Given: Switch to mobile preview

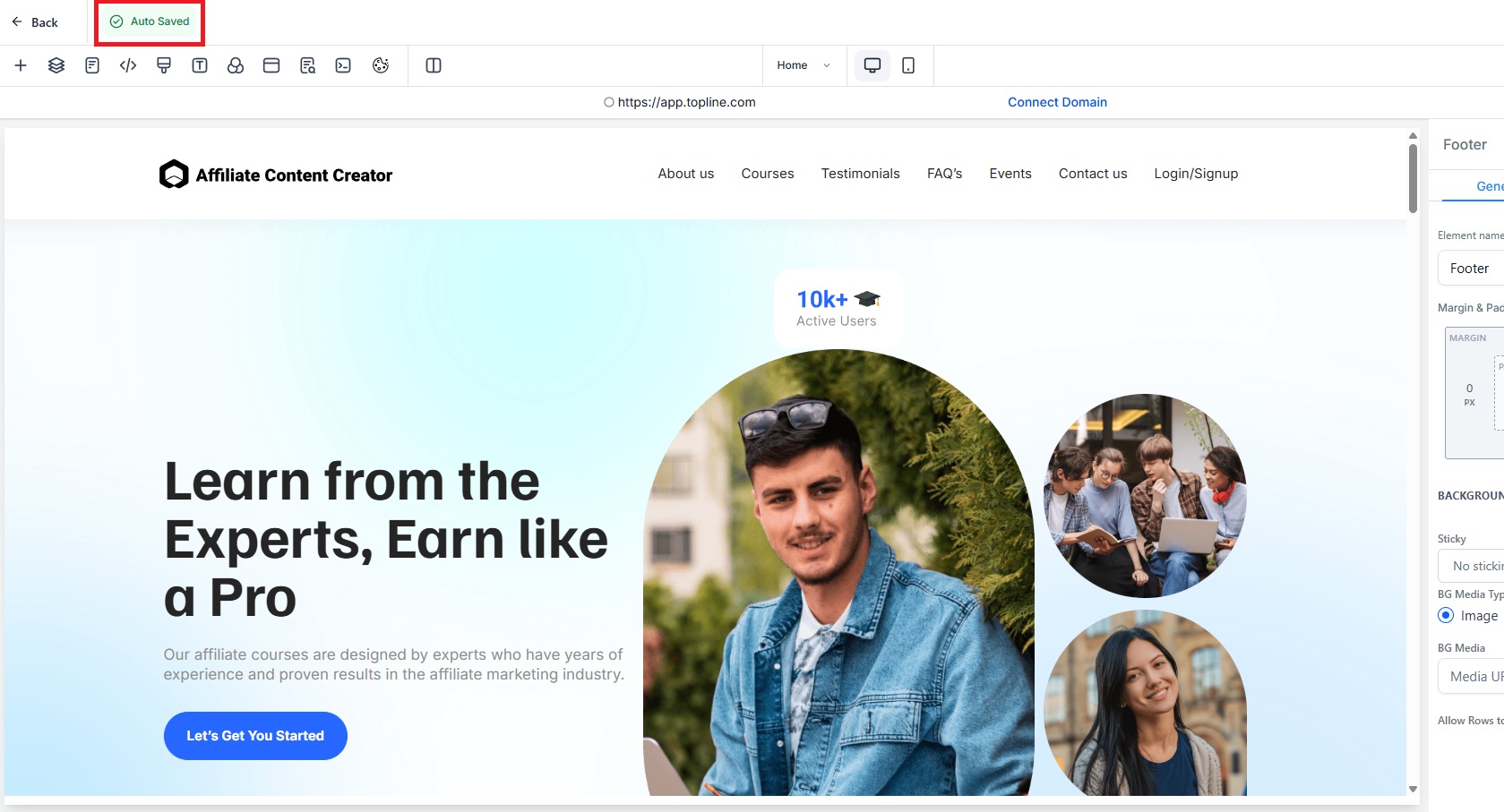Looking at the screenshot, I should click(908, 65).
